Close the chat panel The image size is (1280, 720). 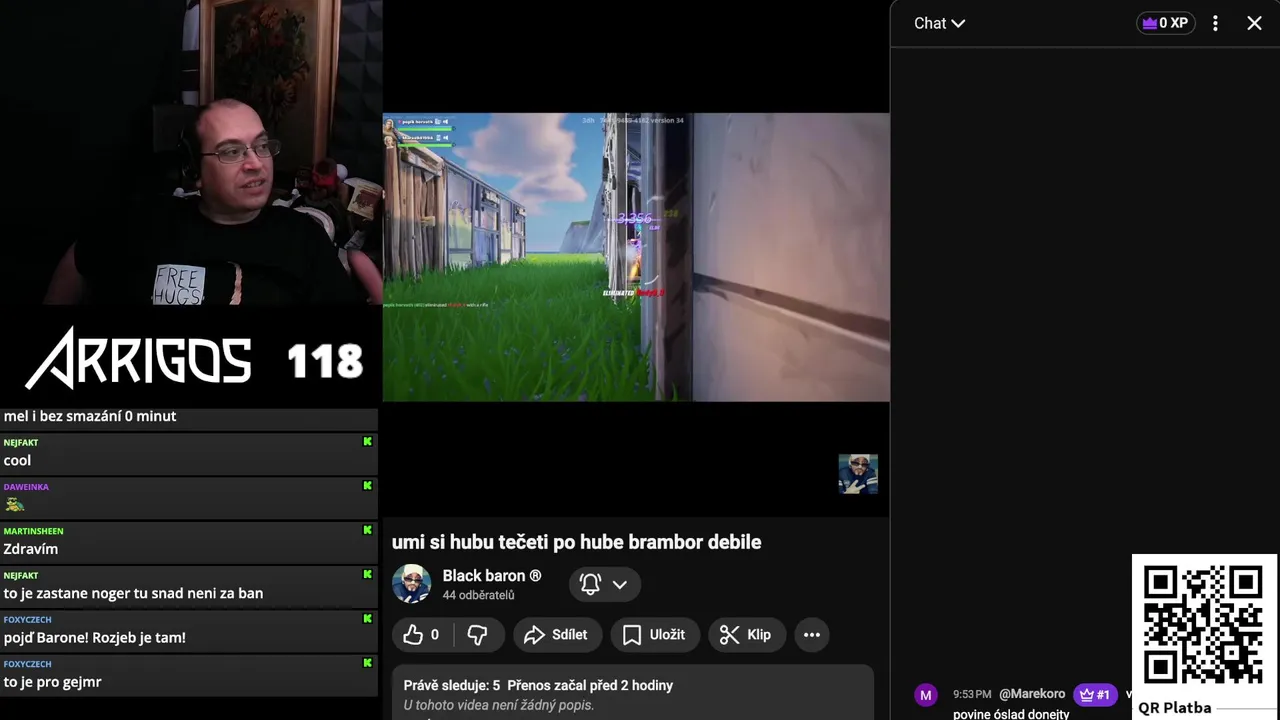1254,23
